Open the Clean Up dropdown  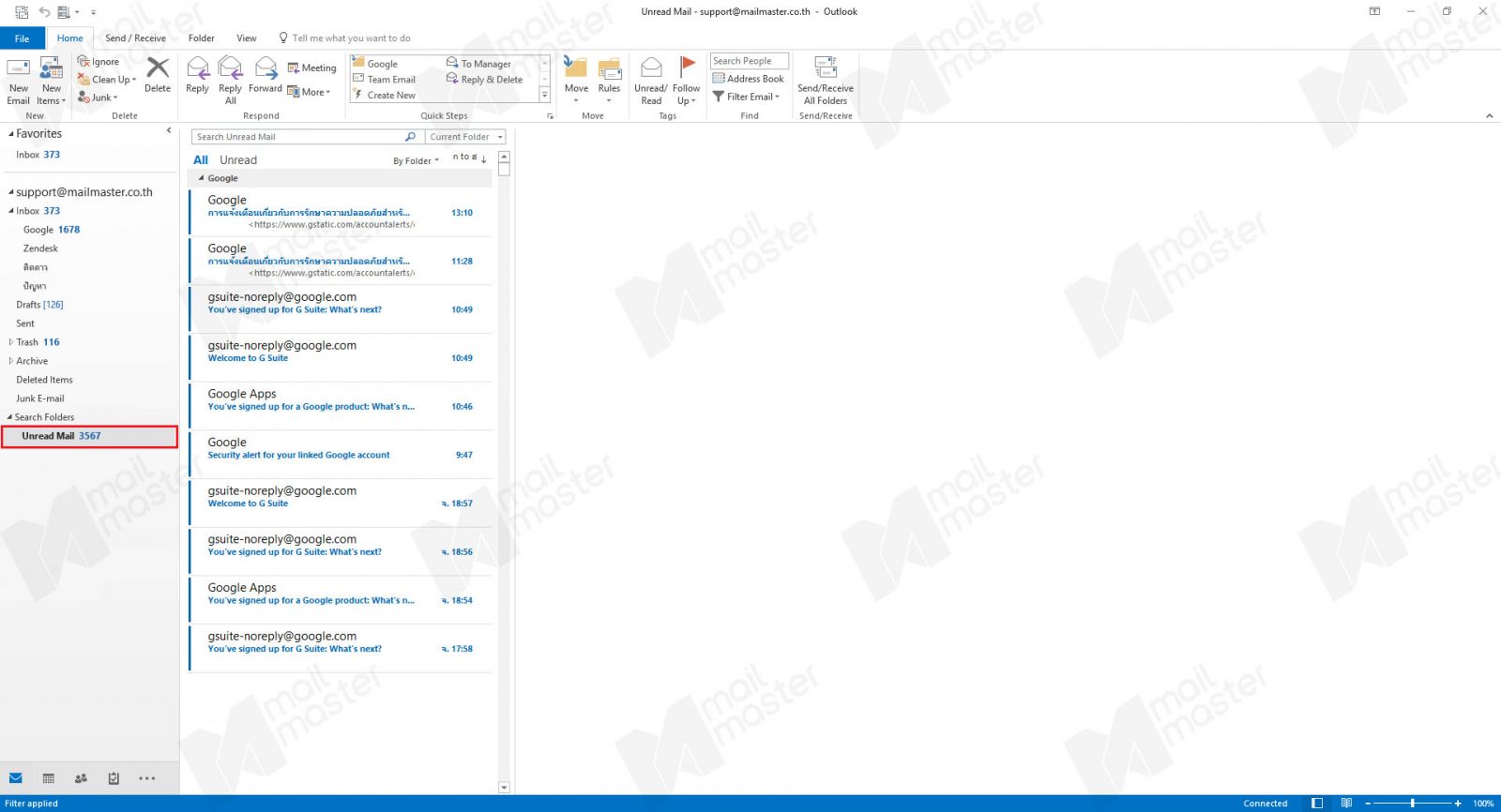point(107,80)
